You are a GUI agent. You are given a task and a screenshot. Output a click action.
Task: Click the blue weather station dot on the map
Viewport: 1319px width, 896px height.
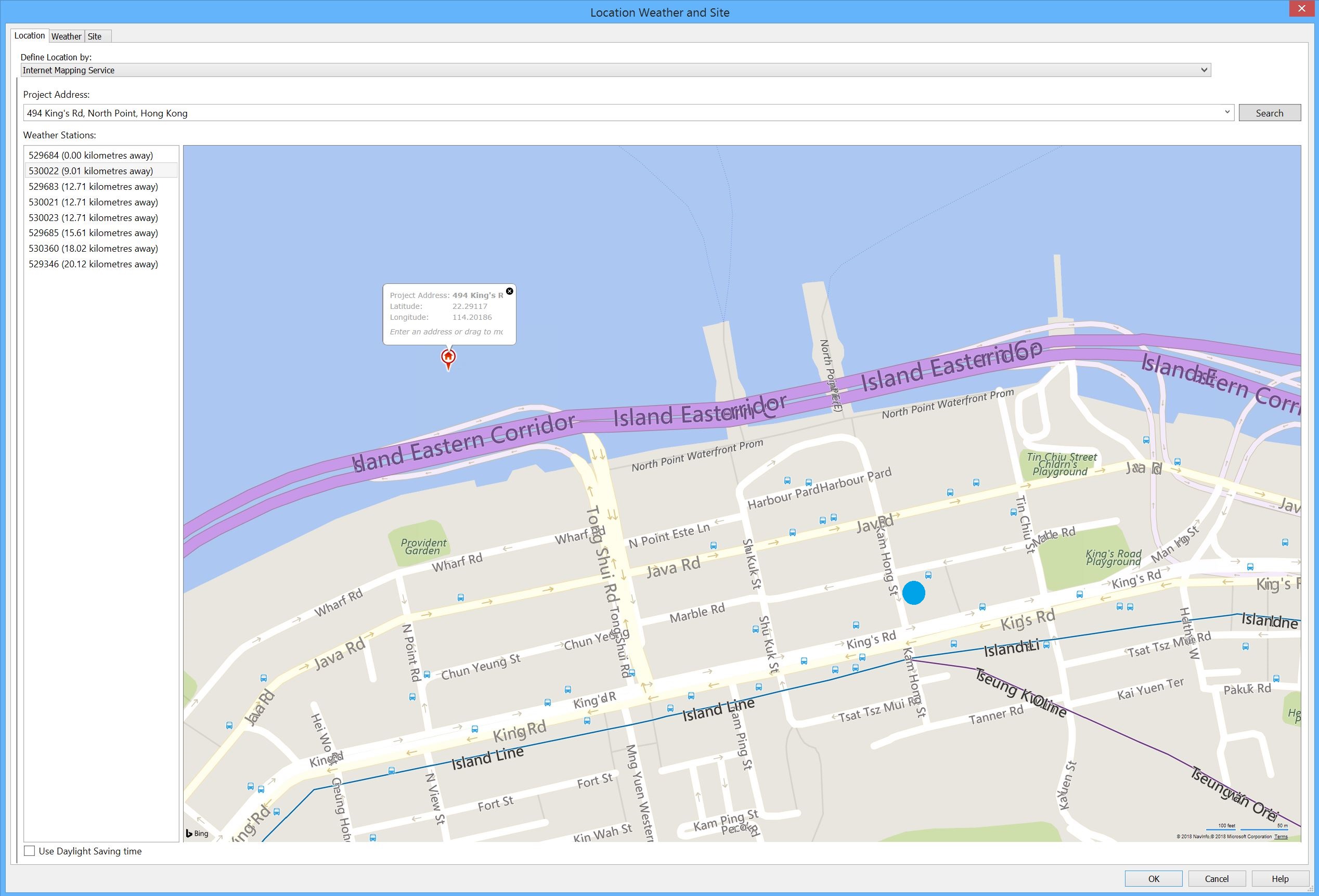[914, 592]
